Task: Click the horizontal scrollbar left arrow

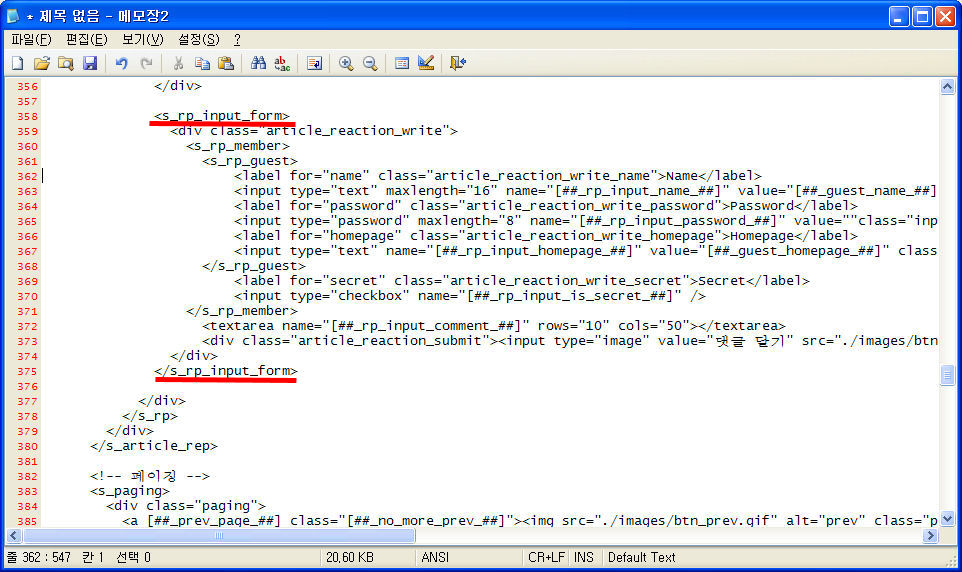Action: tap(13, 536)
